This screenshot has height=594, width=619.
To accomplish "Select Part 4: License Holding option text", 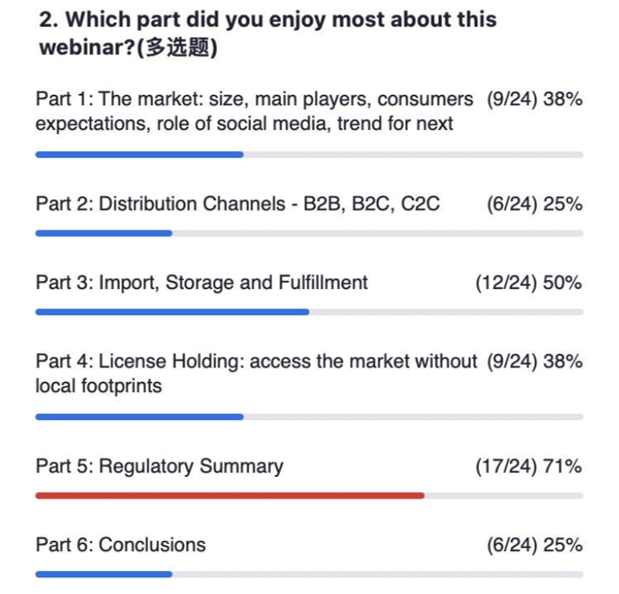I will coord(256,373).
